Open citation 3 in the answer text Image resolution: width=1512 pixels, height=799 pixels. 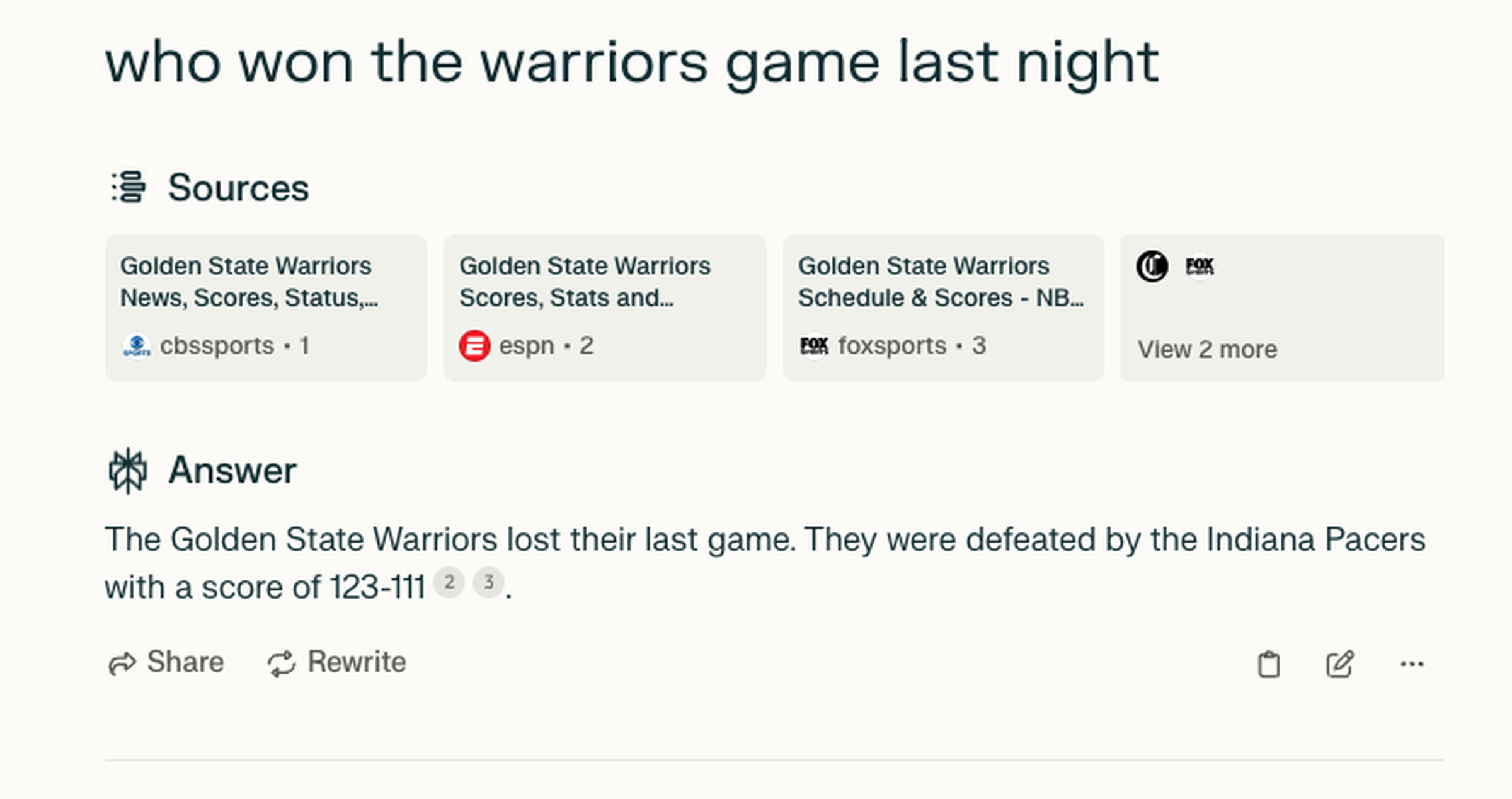(489, 583)
